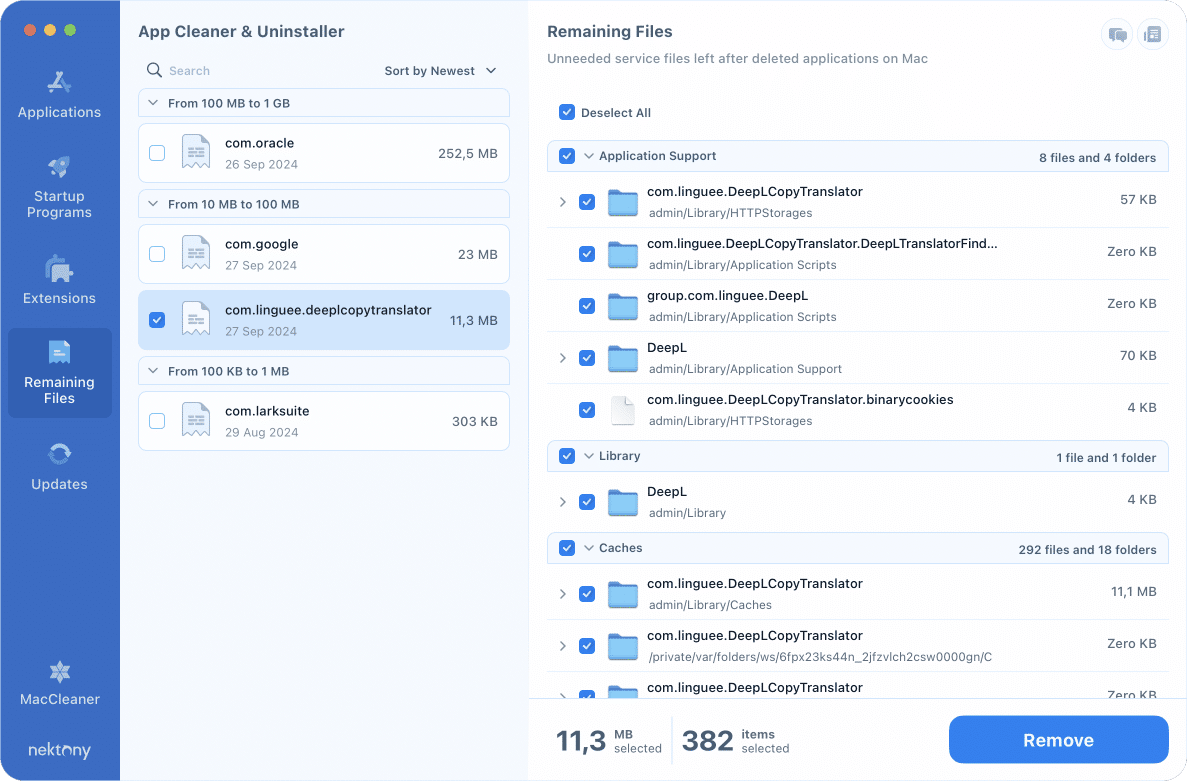Screen dimensions: 1187x781
Task: Click the 382 items selected counter
Action: (x=735, y=740)
